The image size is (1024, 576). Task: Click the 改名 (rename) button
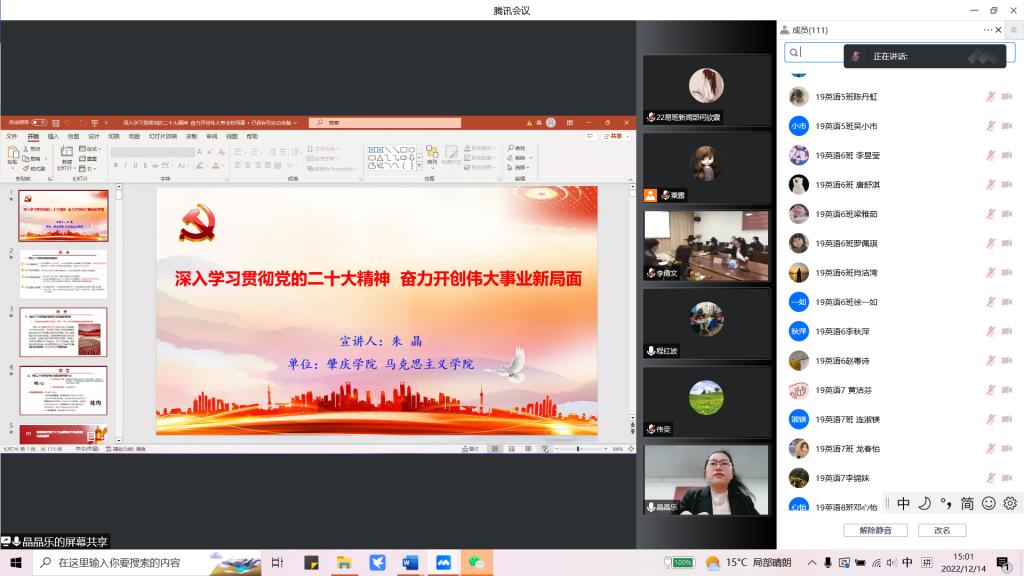[x=942, y=530]
